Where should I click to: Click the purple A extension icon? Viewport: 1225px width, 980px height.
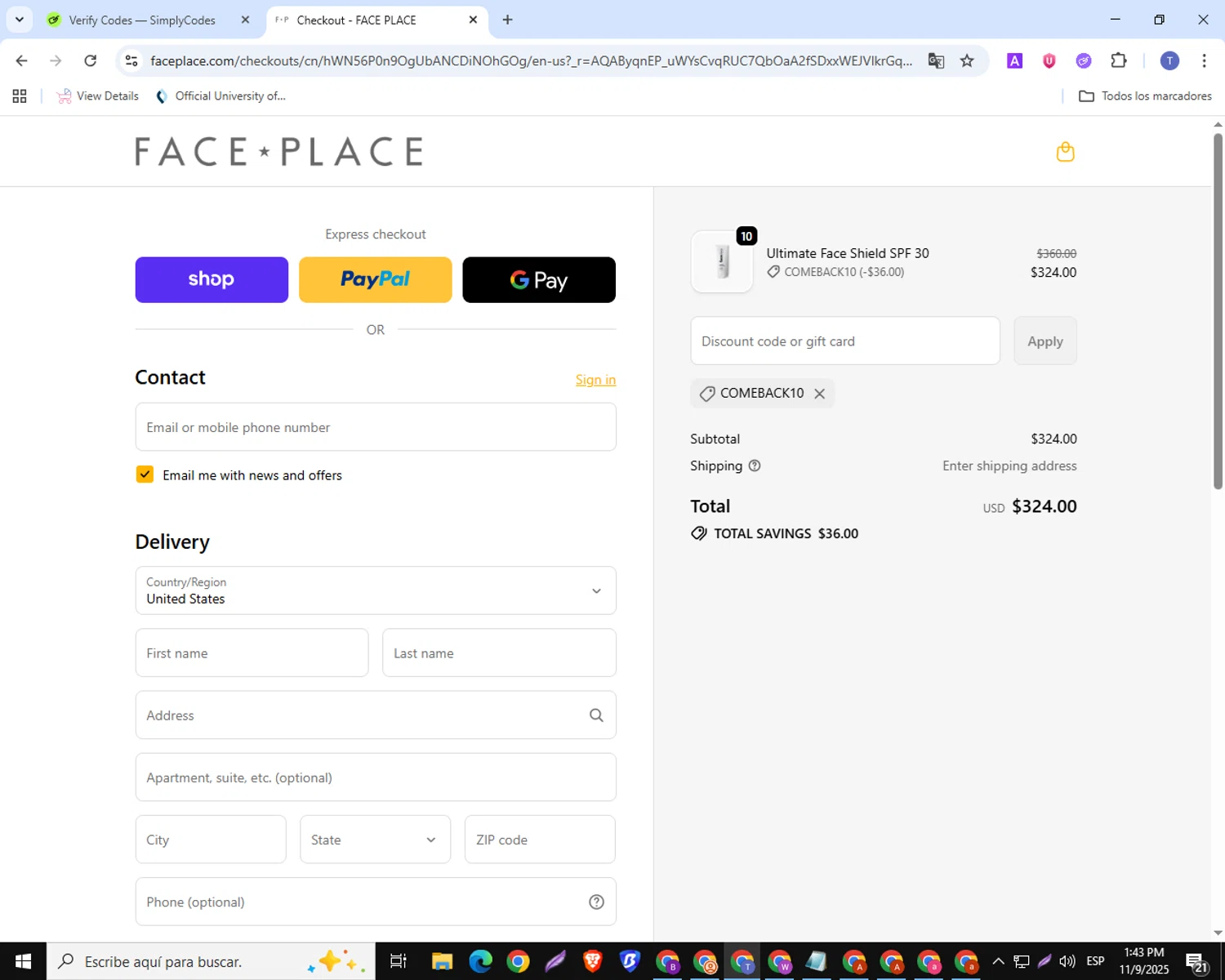pos(1014,60)
